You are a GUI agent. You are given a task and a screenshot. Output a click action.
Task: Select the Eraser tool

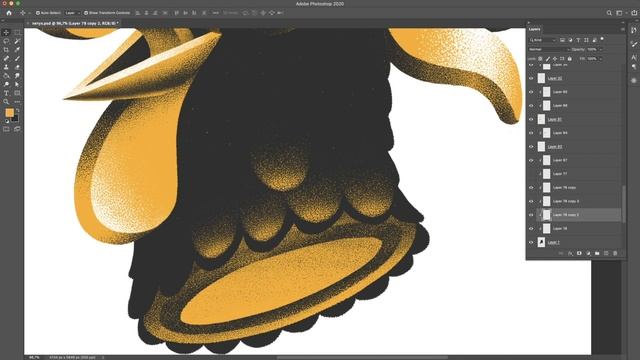click(17, 67)
